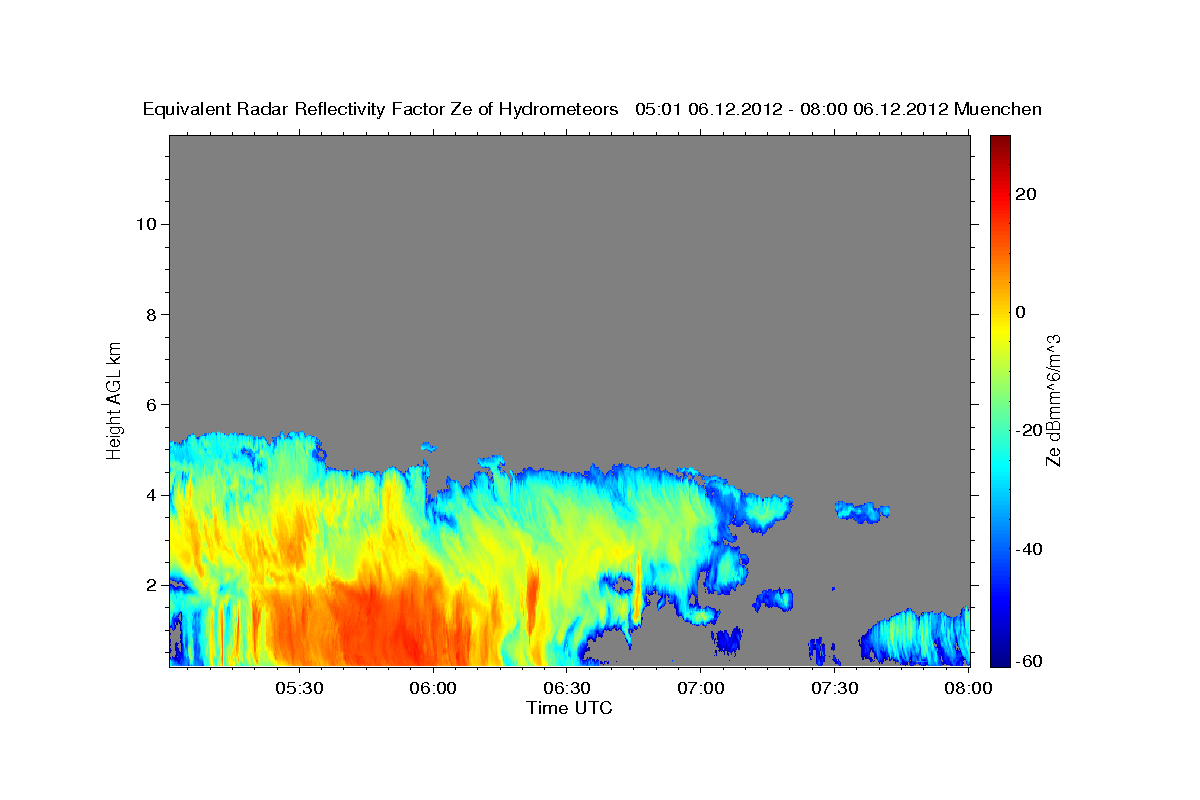Click the '08:00' time tick label
Viewport: 1200px width, 800px height.
[969, 688]
